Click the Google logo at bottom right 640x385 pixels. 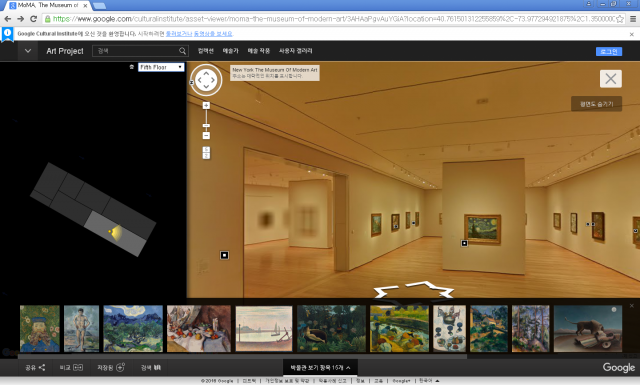pos(619,367)
